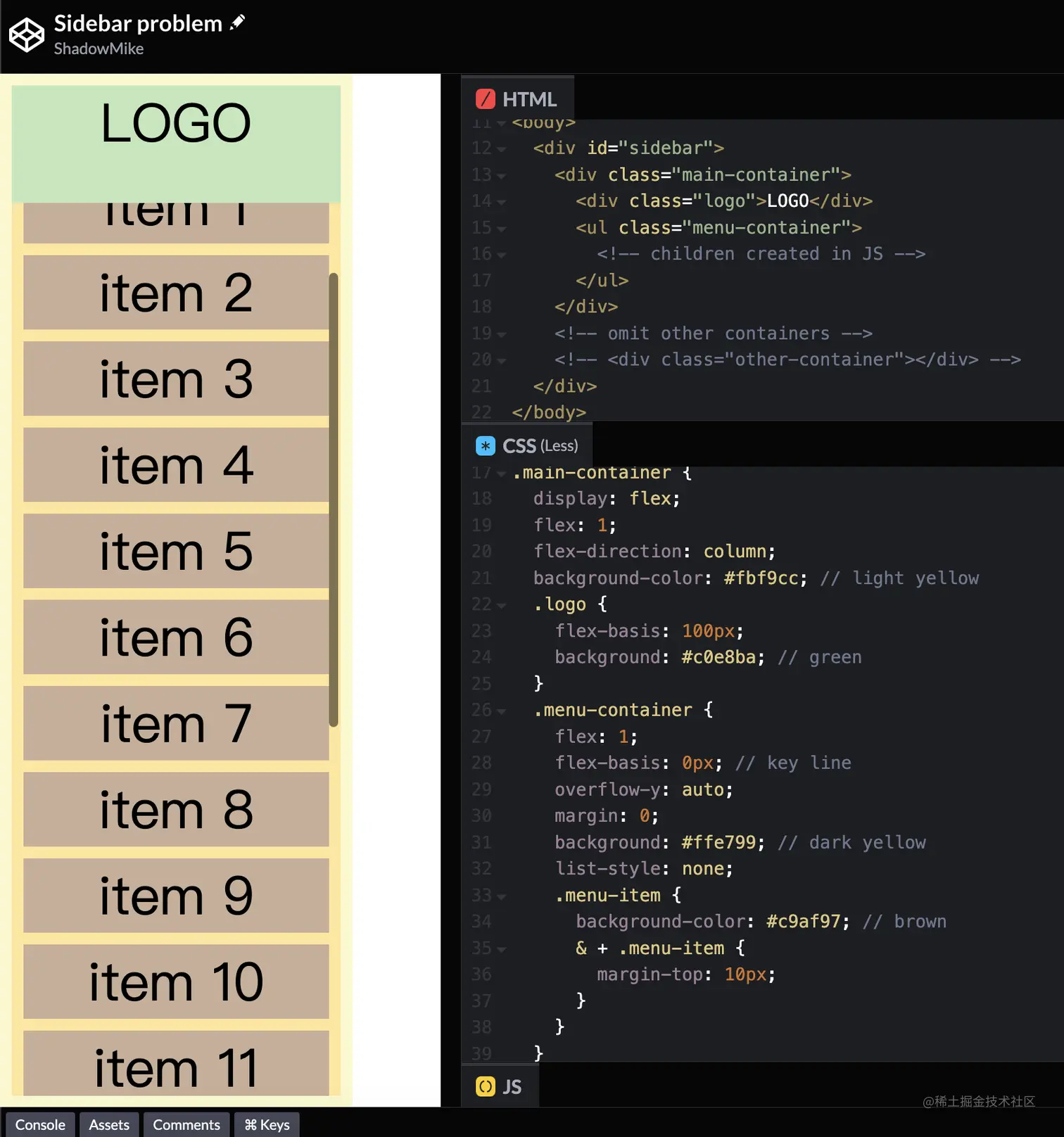Click the HTML panel red icon
This screenshot has width=1064, height=1137.
click(x=486, y=99)
